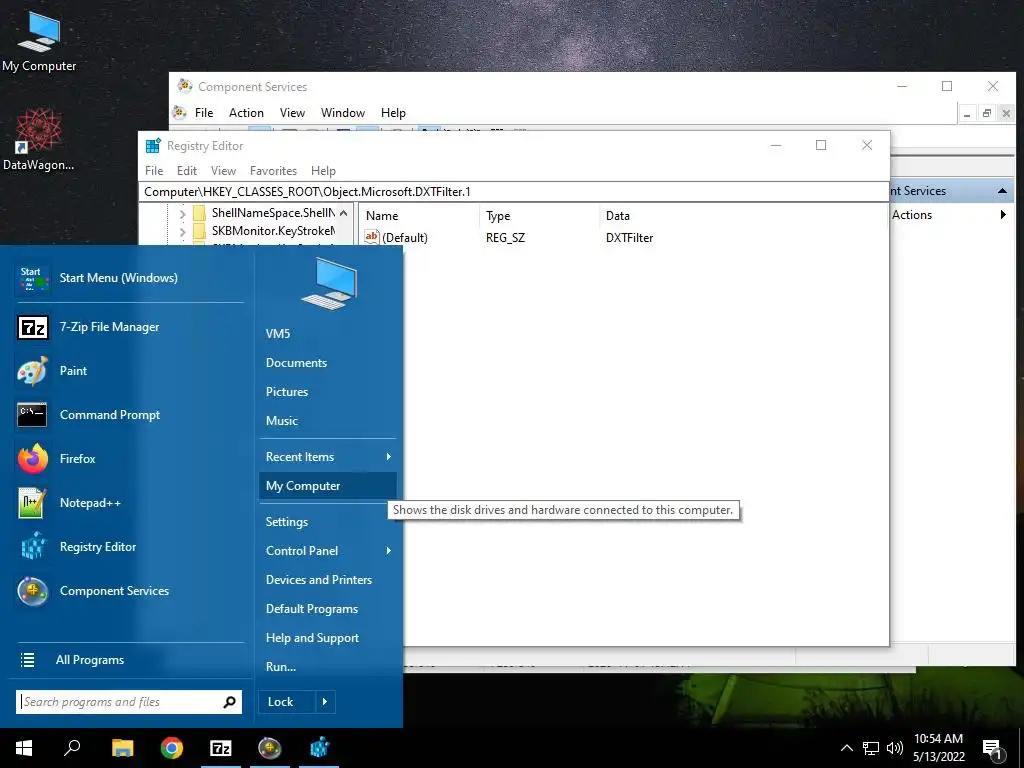Show hidden tray icons chevron

(x=846, y=748)
